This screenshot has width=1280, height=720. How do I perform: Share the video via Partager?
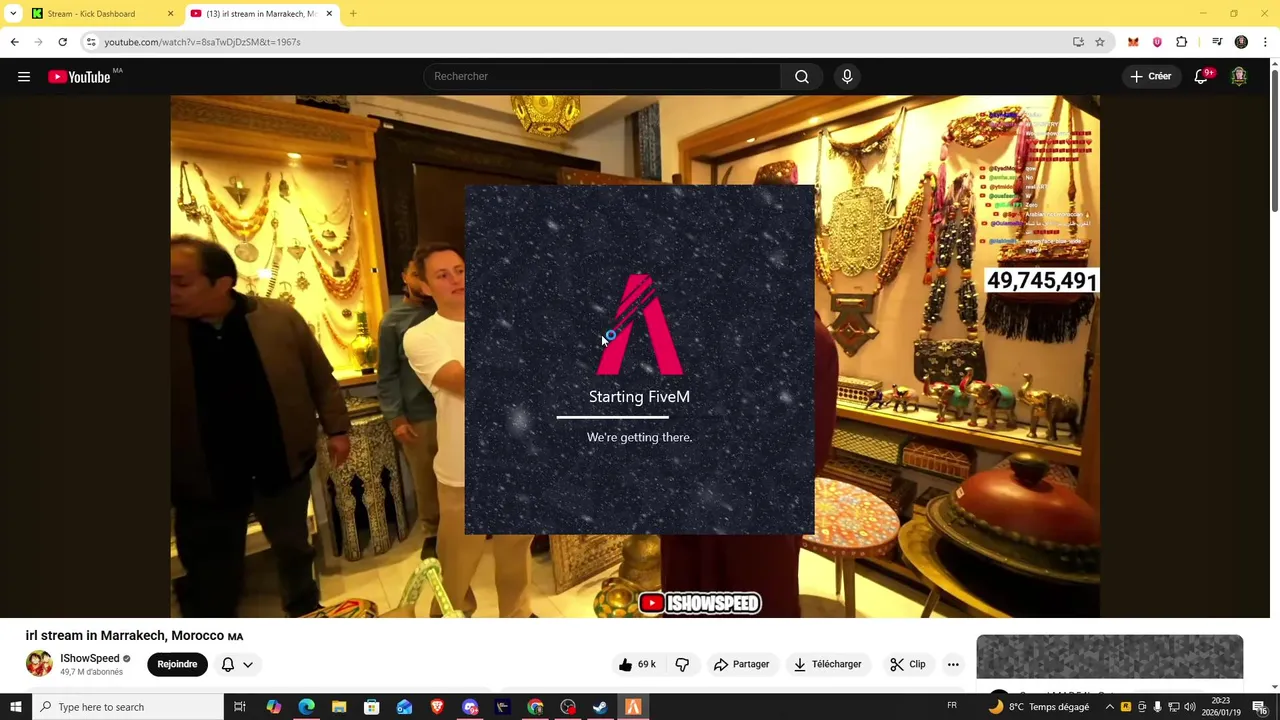click(741, 664)
